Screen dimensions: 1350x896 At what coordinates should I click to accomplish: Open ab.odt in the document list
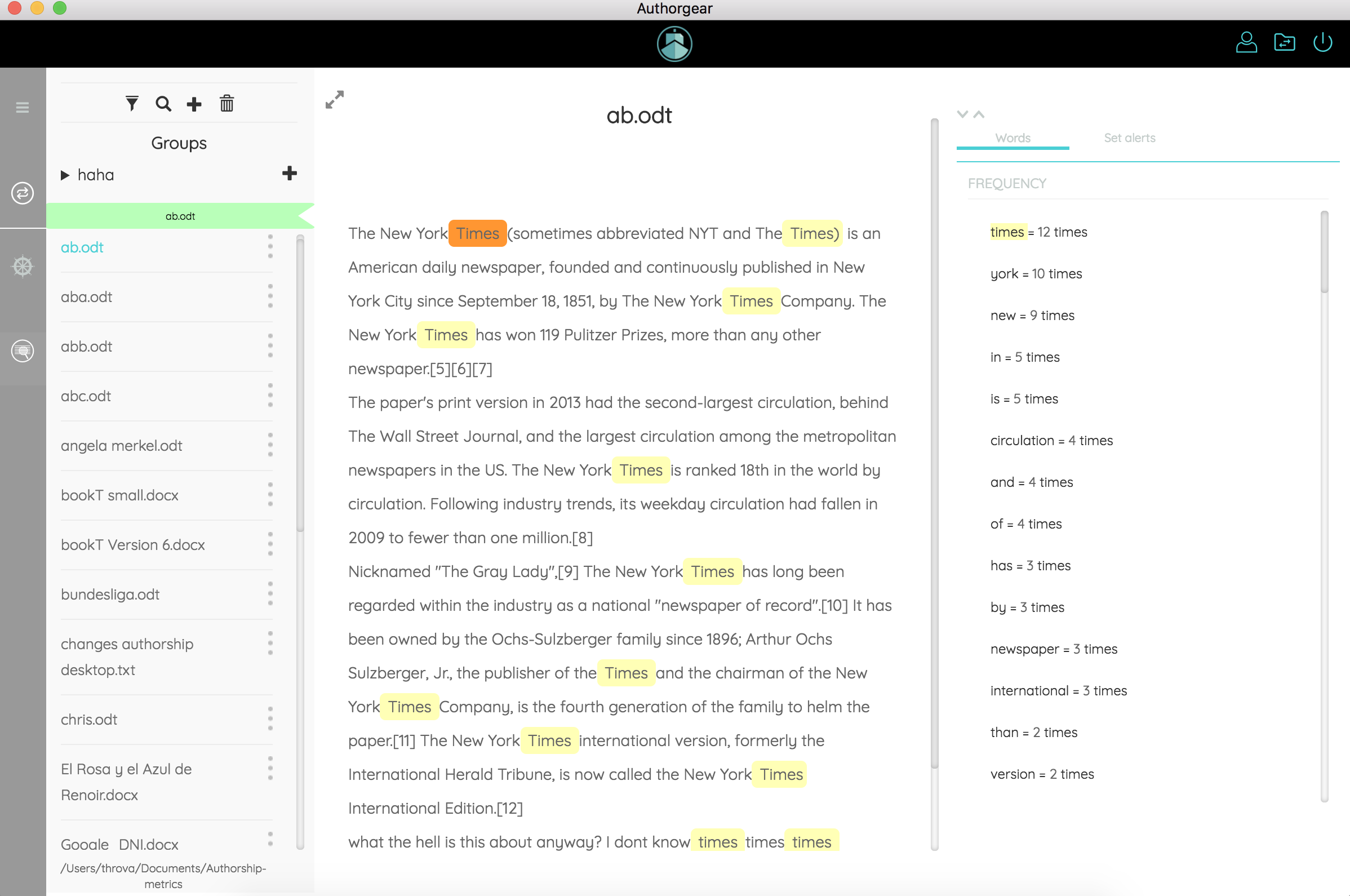click(82, 247)
